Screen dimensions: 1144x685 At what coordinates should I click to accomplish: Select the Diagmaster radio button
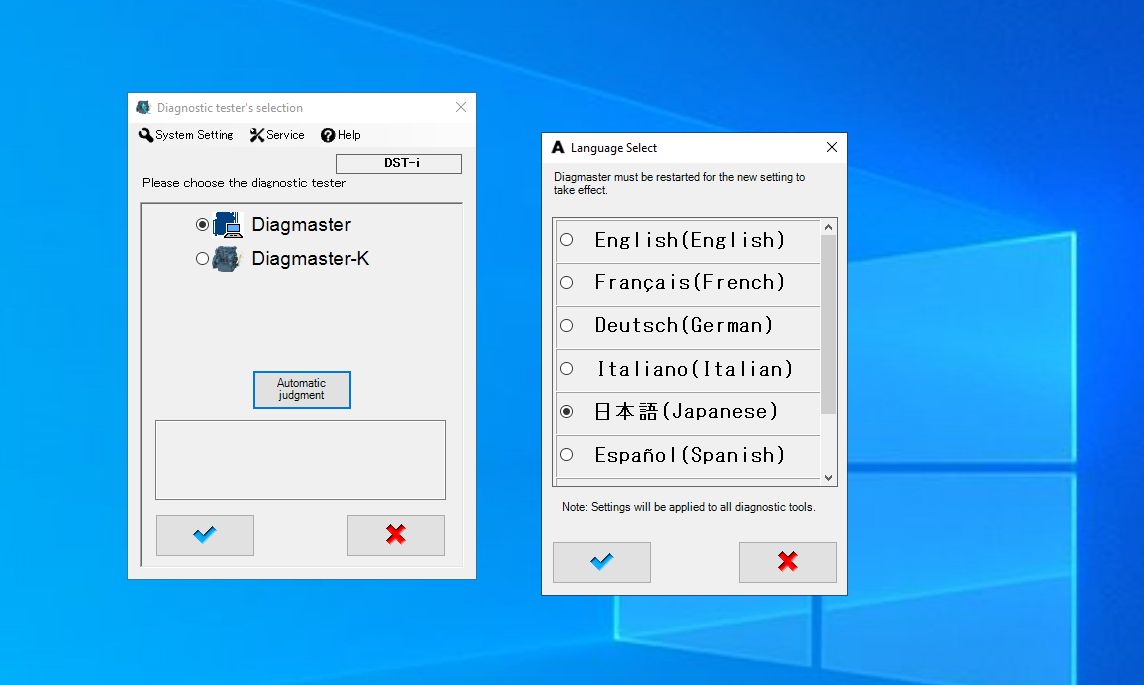pos(202,225)
